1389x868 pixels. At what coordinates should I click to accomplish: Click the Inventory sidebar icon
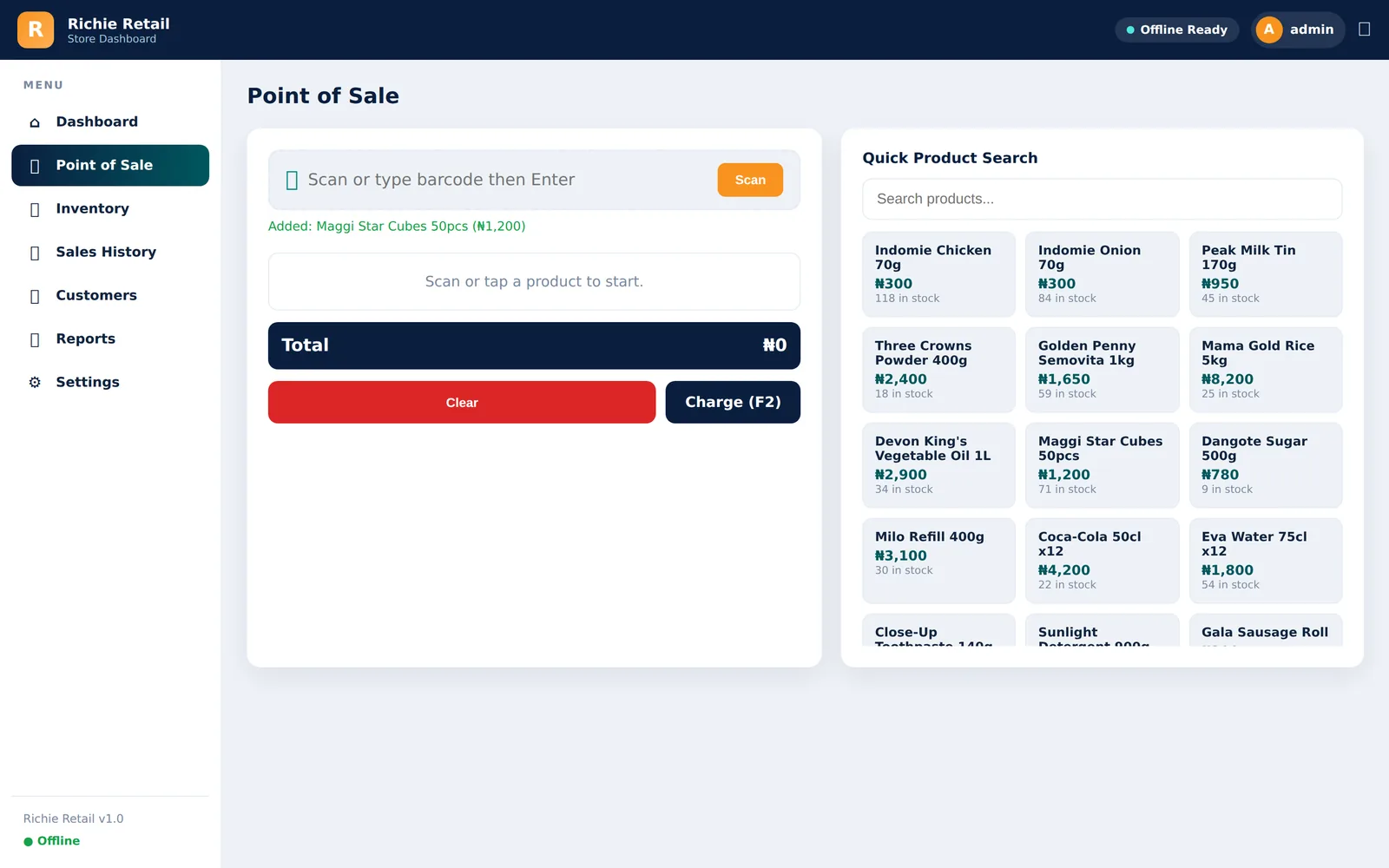[x=35, y=209]
